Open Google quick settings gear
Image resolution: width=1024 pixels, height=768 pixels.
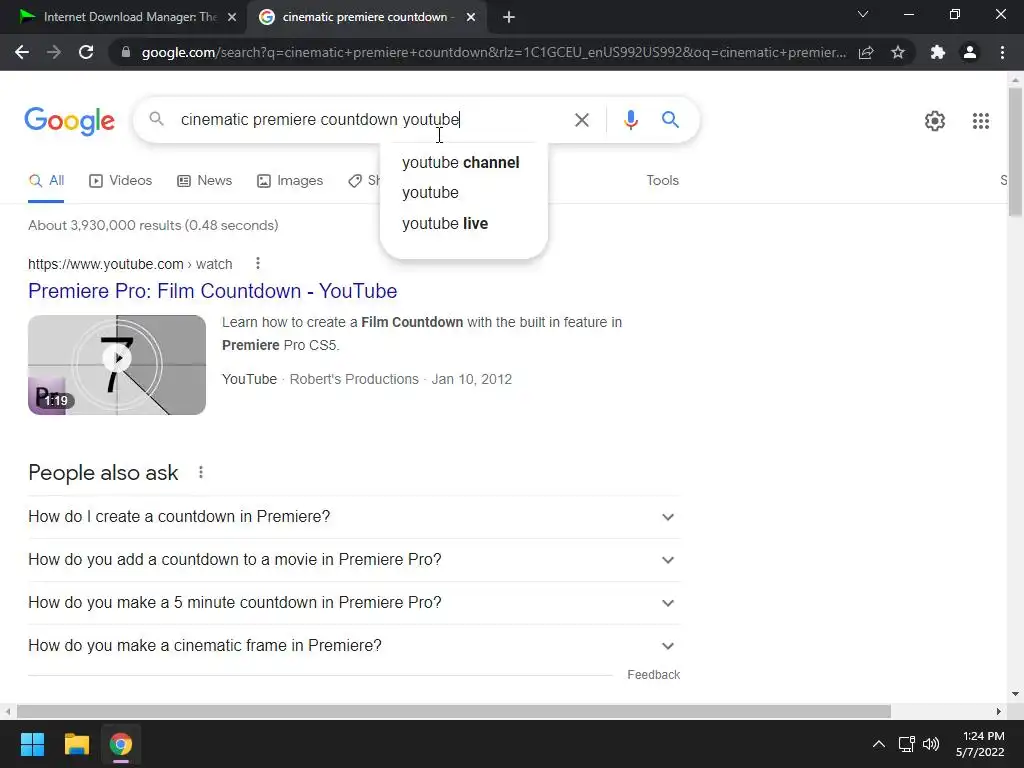pyautogui.click(x=935, y=121)
